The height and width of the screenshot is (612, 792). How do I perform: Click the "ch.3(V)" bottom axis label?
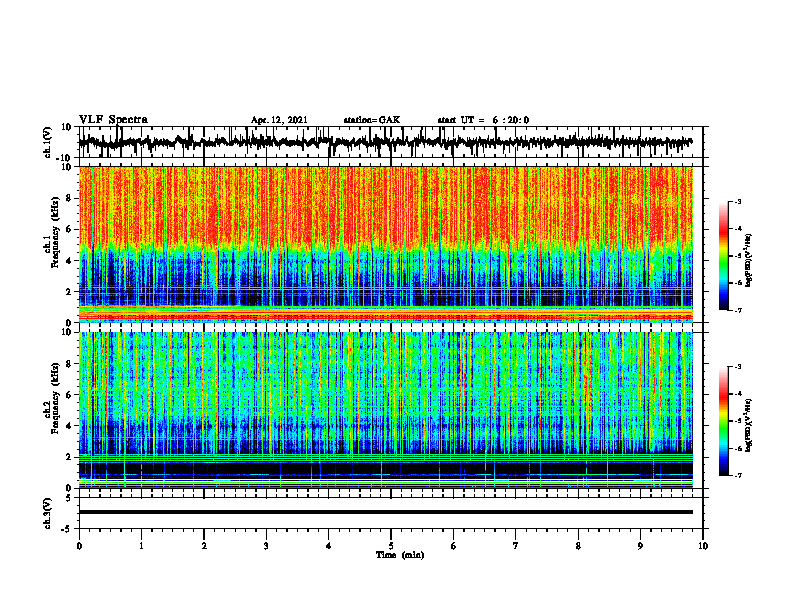pyautogui.click(x=48, y=513)
